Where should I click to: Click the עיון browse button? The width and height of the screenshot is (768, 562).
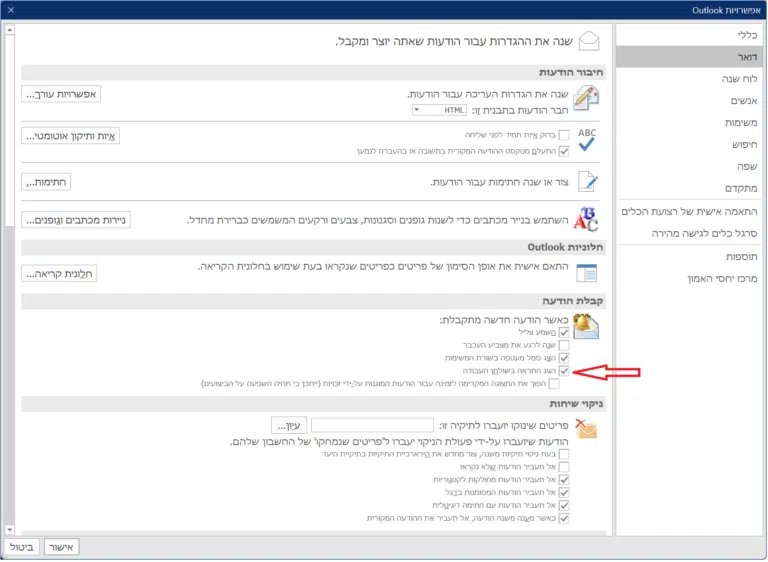[x=289, y=425]
